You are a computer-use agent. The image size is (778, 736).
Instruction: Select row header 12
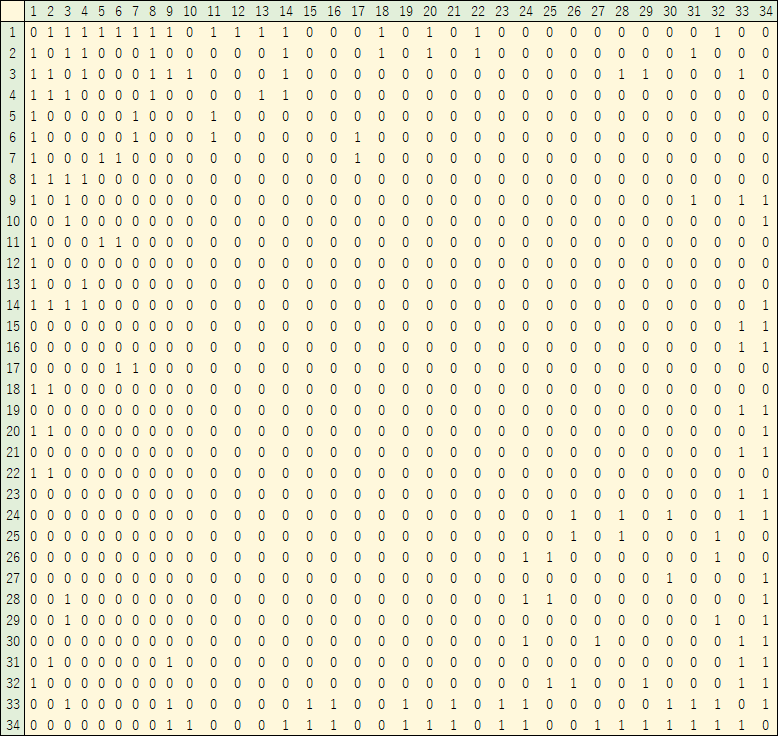[x=12, y=264]
